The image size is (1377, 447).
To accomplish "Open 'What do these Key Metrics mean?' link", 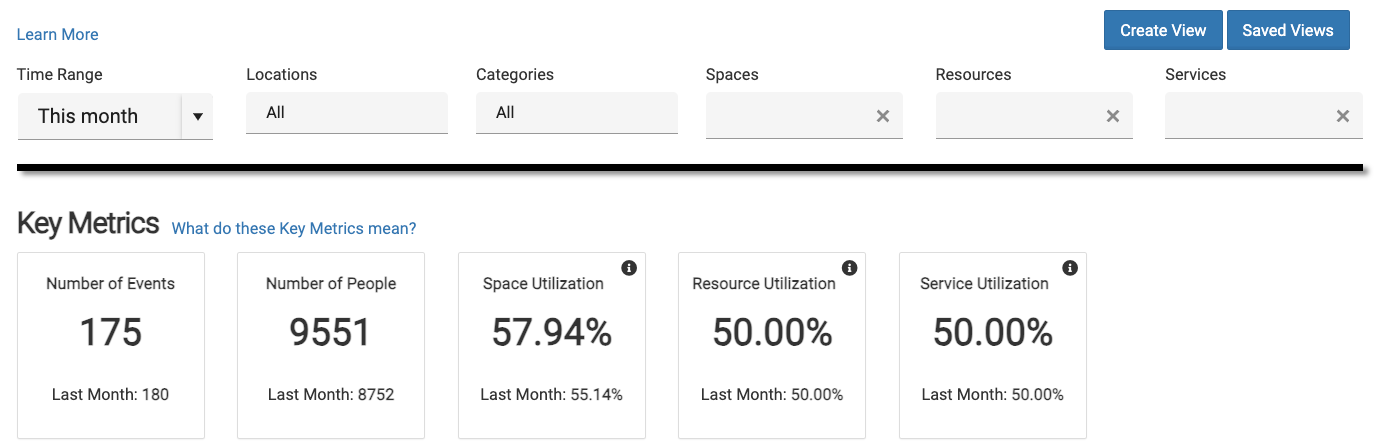I will pos(294,228).
